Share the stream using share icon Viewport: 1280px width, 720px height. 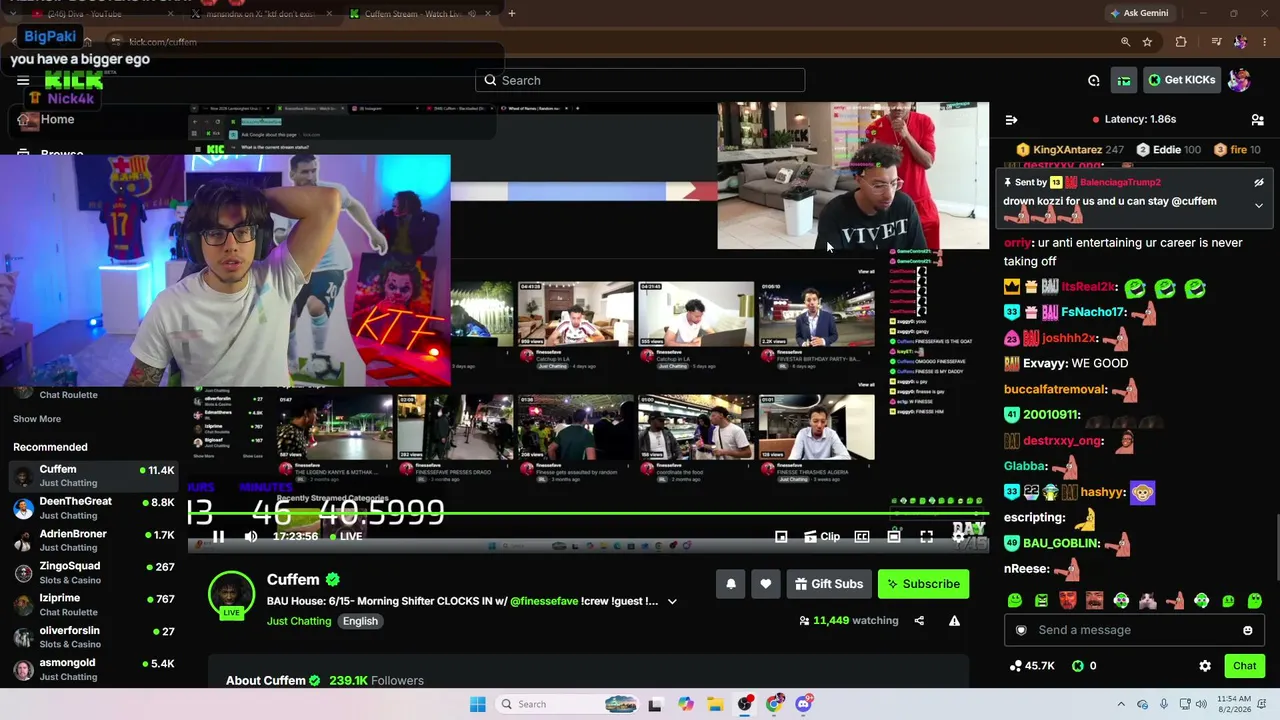[x=919, y=621]
